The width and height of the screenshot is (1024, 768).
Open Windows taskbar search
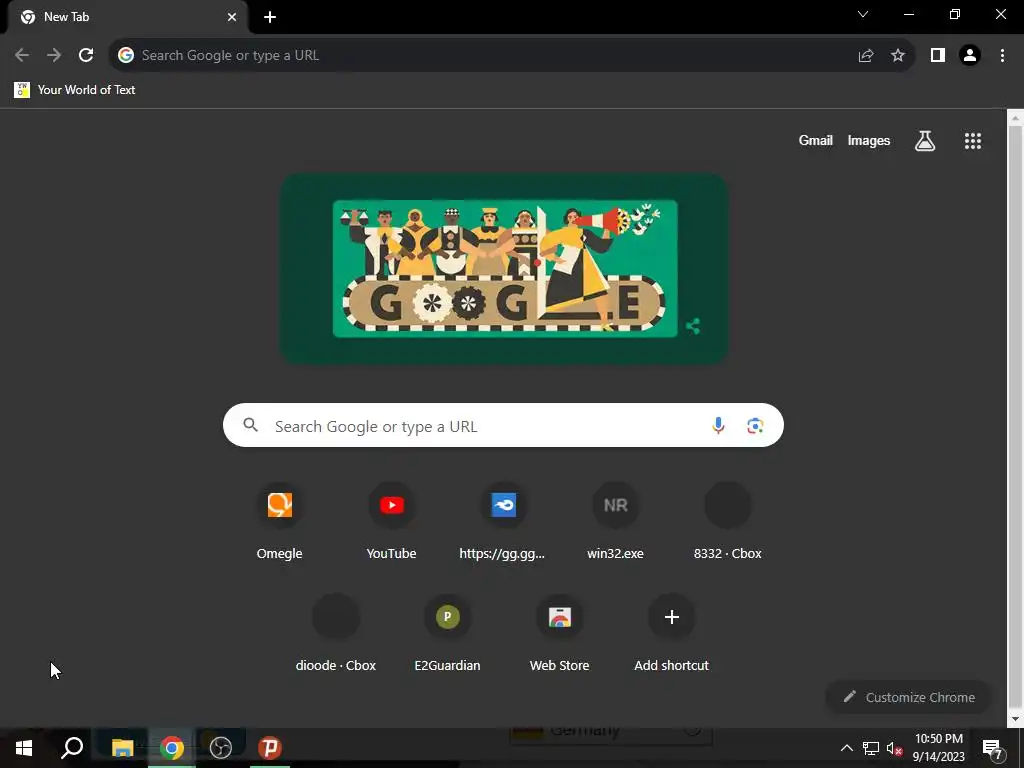click(72, 748)
